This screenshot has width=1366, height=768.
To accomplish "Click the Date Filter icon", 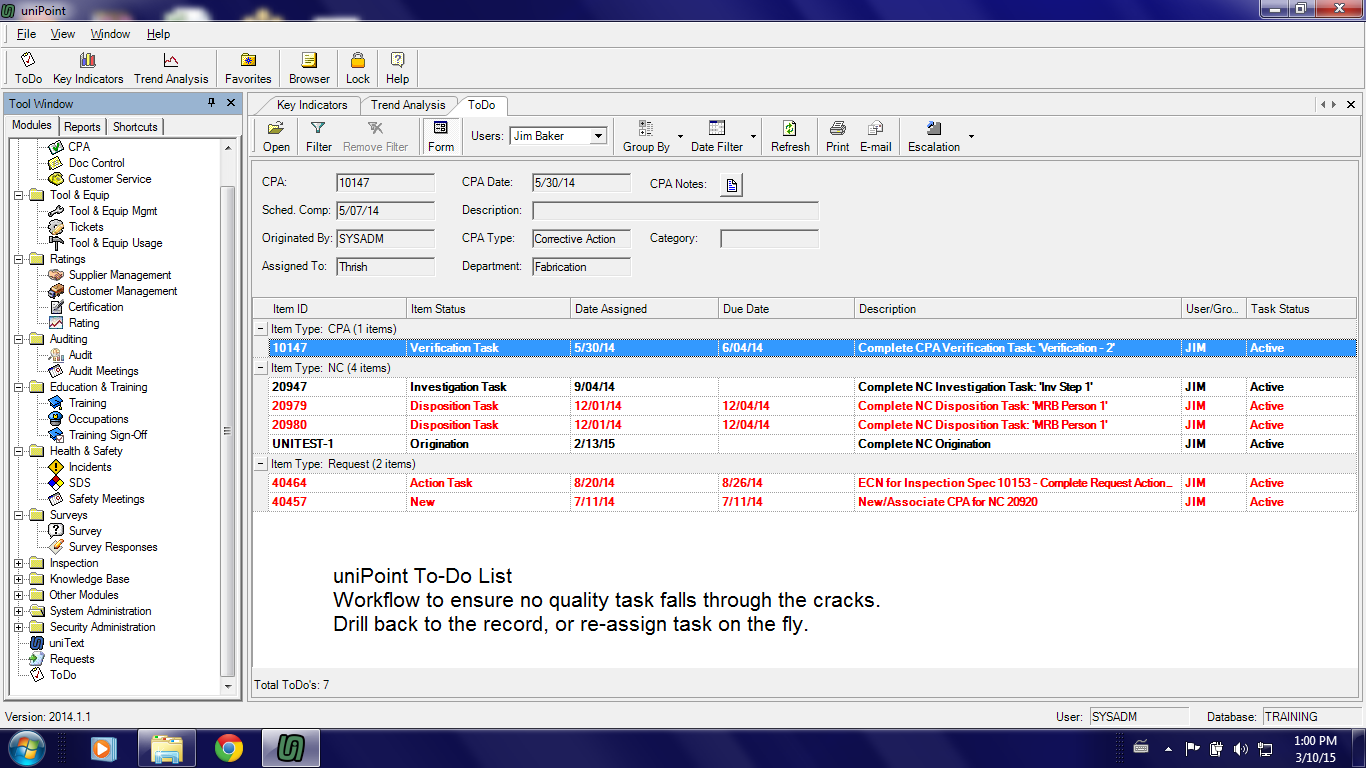I will point(717,136).
